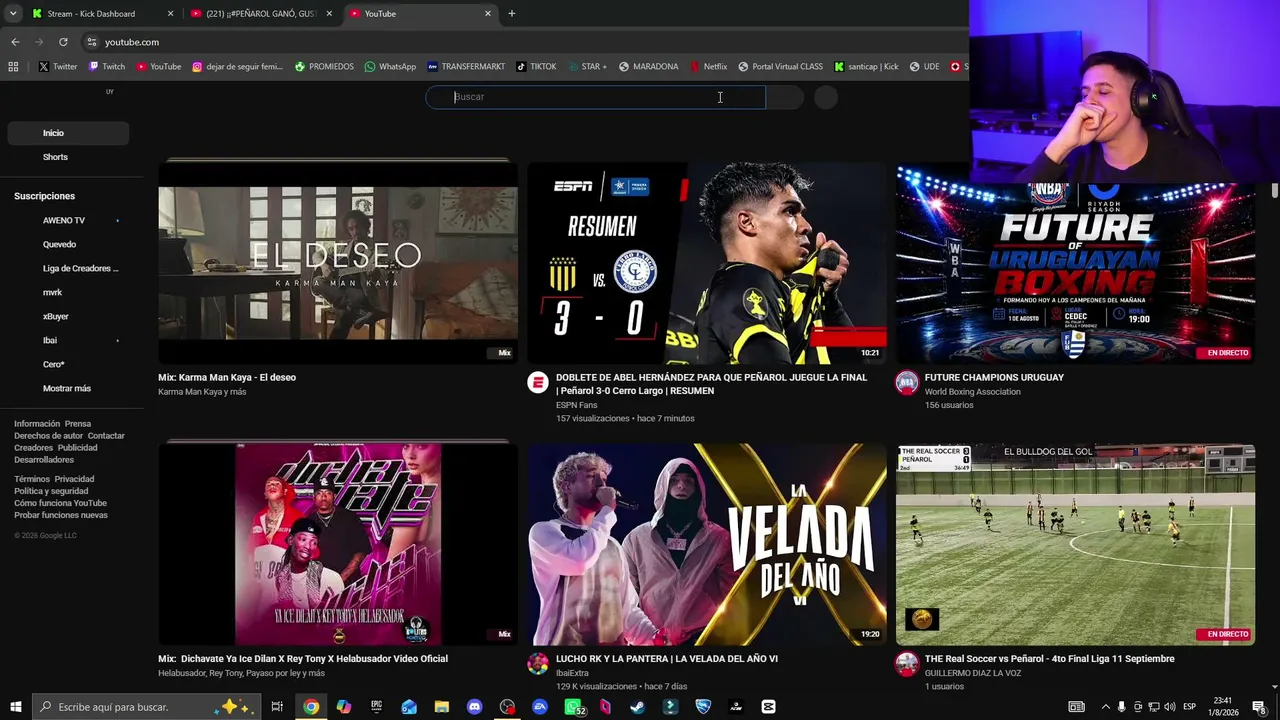This screenshot has width=1280, height=720.
Task: Open IbaiExtra channel avatar
Action: 538,663
